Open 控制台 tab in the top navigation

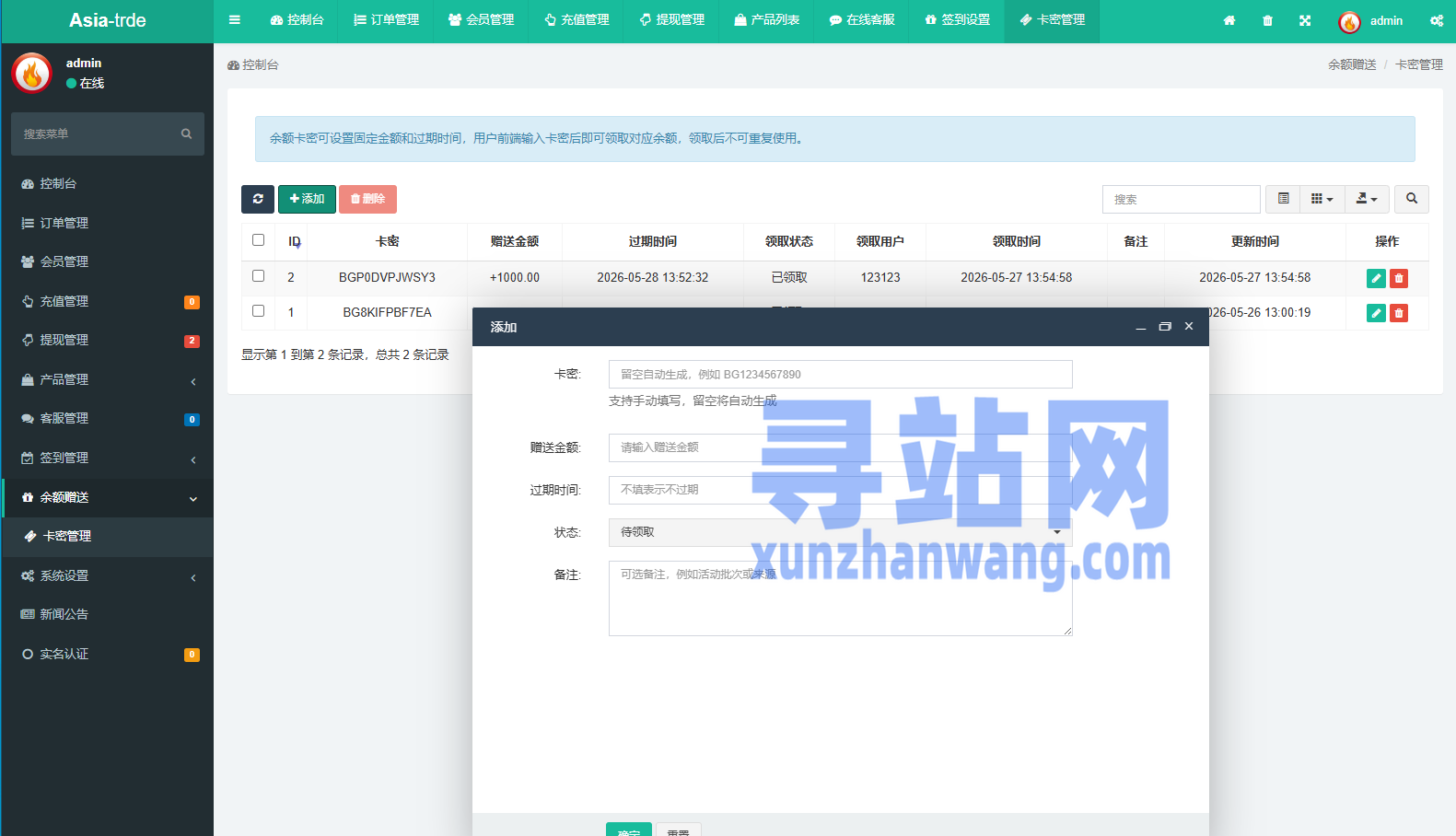[297, 20]
